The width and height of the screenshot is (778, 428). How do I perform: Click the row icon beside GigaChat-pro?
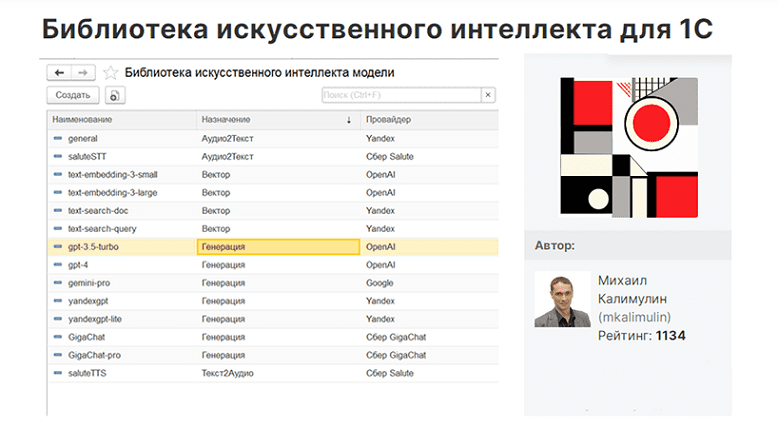pyautogui.click(x=58, y=355)
